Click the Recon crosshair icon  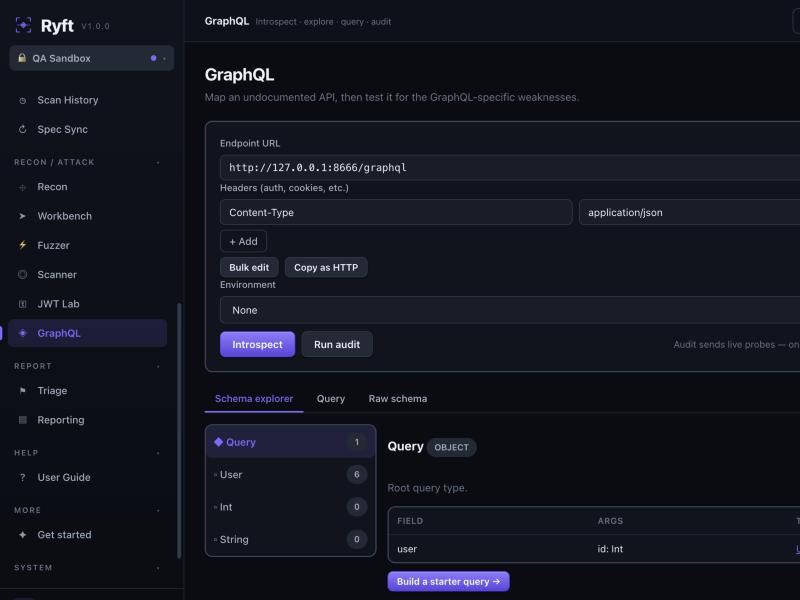pos(22,187)
